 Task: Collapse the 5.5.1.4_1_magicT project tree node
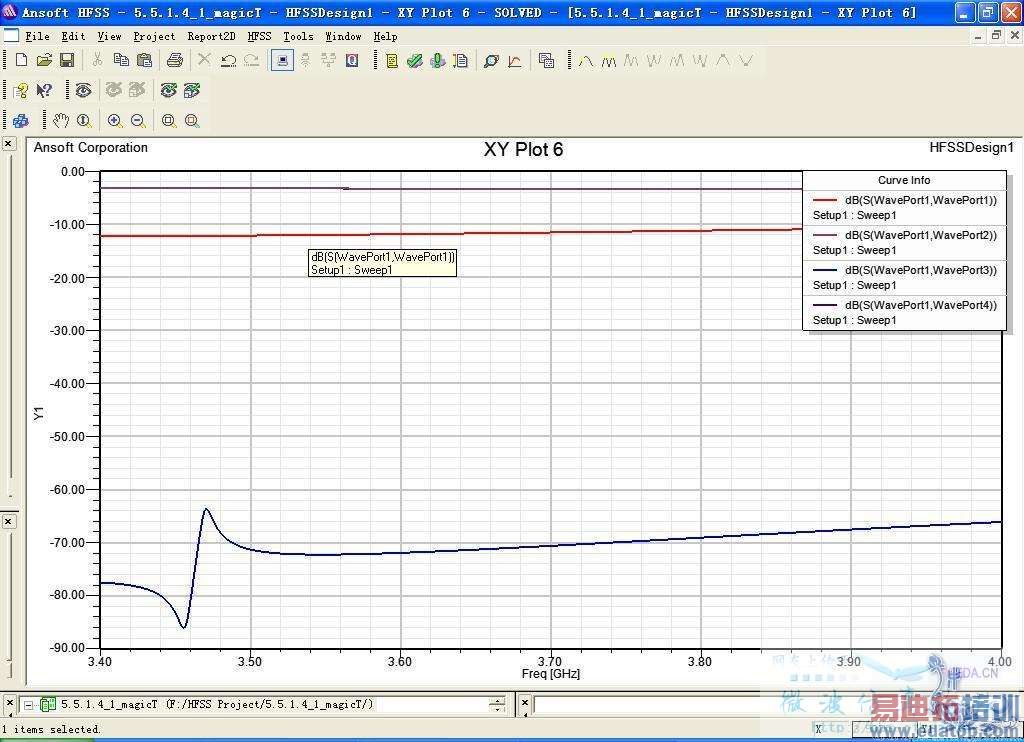pyautogui.click(x=29, y=705)
